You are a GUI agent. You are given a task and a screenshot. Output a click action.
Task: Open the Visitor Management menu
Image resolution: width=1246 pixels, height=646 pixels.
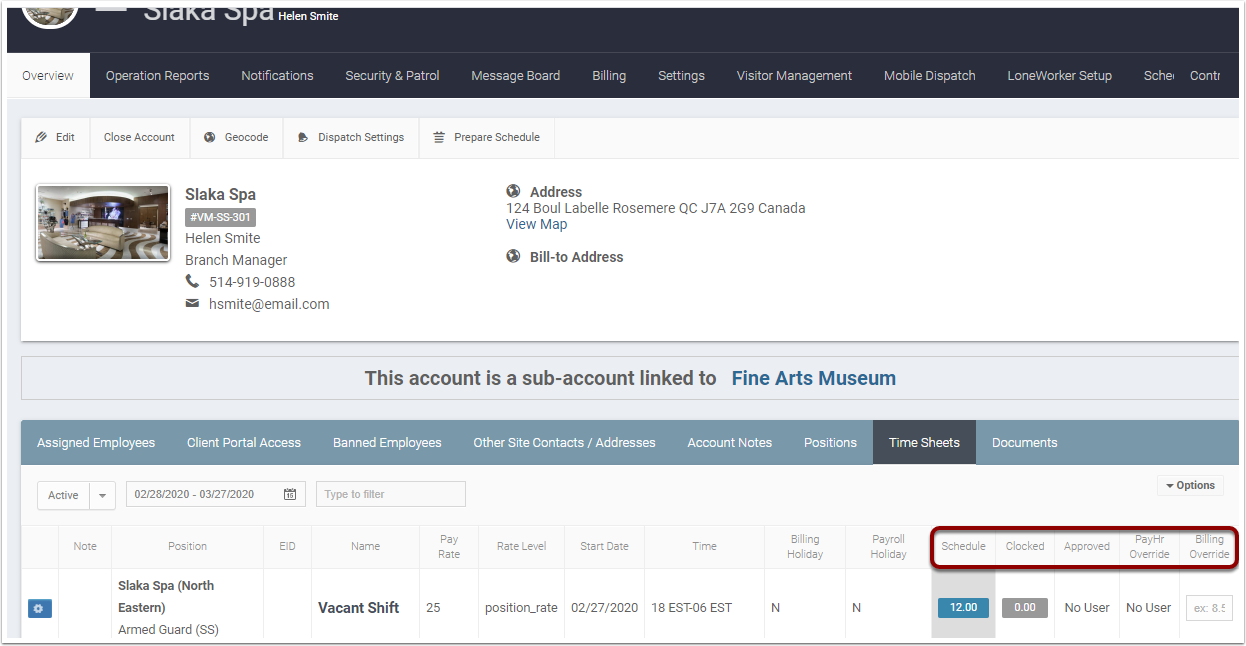(x=793, y=75)
